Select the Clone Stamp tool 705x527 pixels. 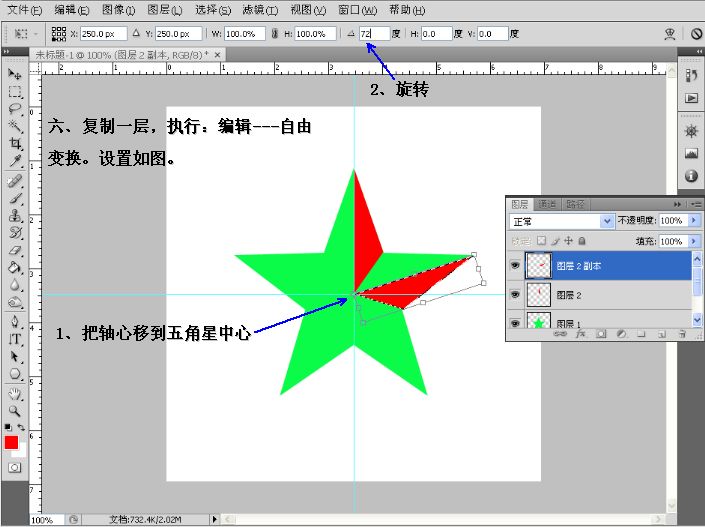tap(15, 215)
